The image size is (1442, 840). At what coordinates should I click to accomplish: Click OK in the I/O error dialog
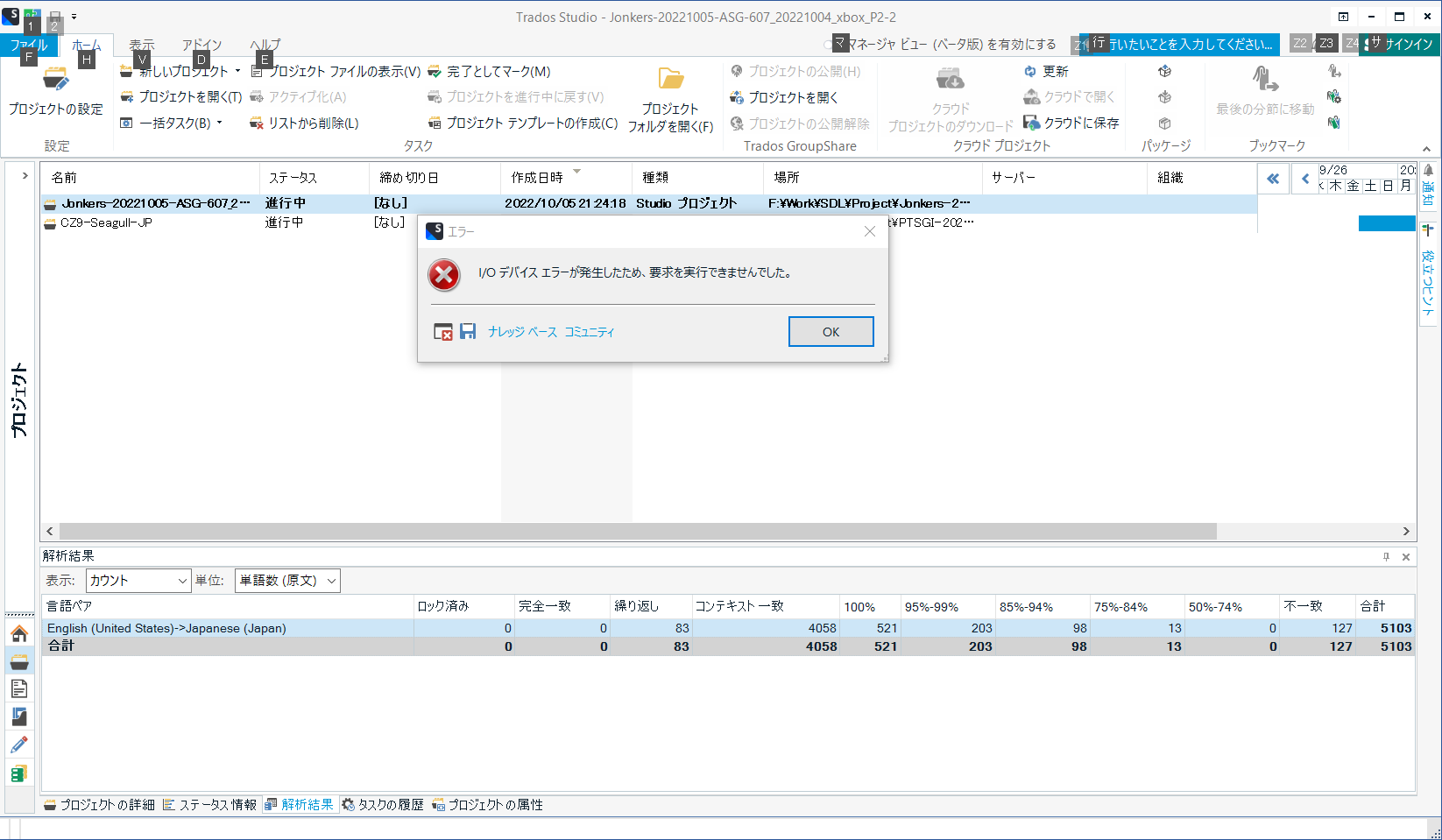(830, 331)
